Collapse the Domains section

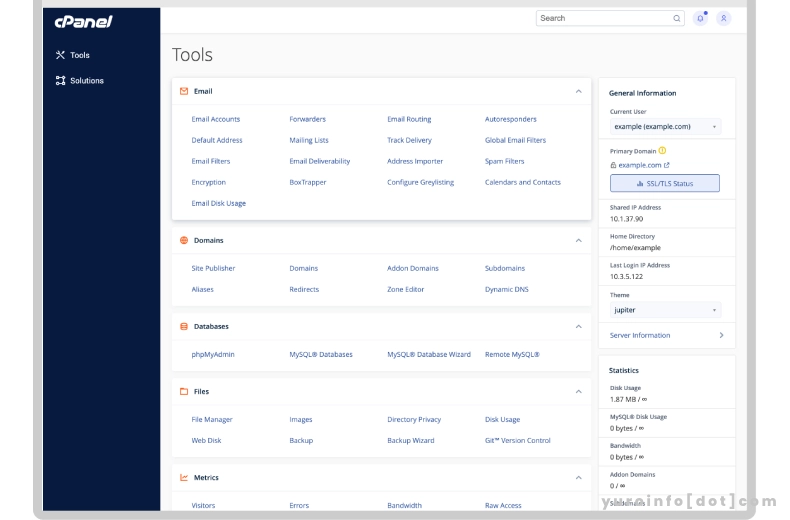pos(578,240)
